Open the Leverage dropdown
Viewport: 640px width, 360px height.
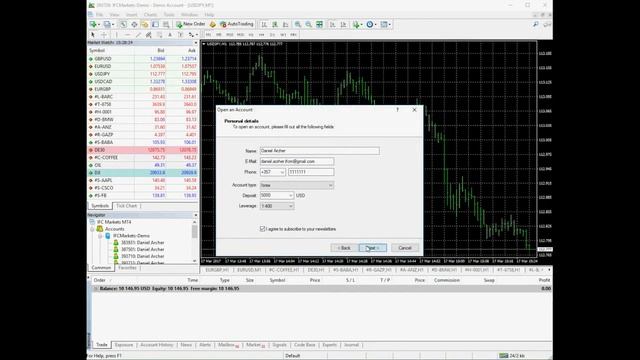277,206
